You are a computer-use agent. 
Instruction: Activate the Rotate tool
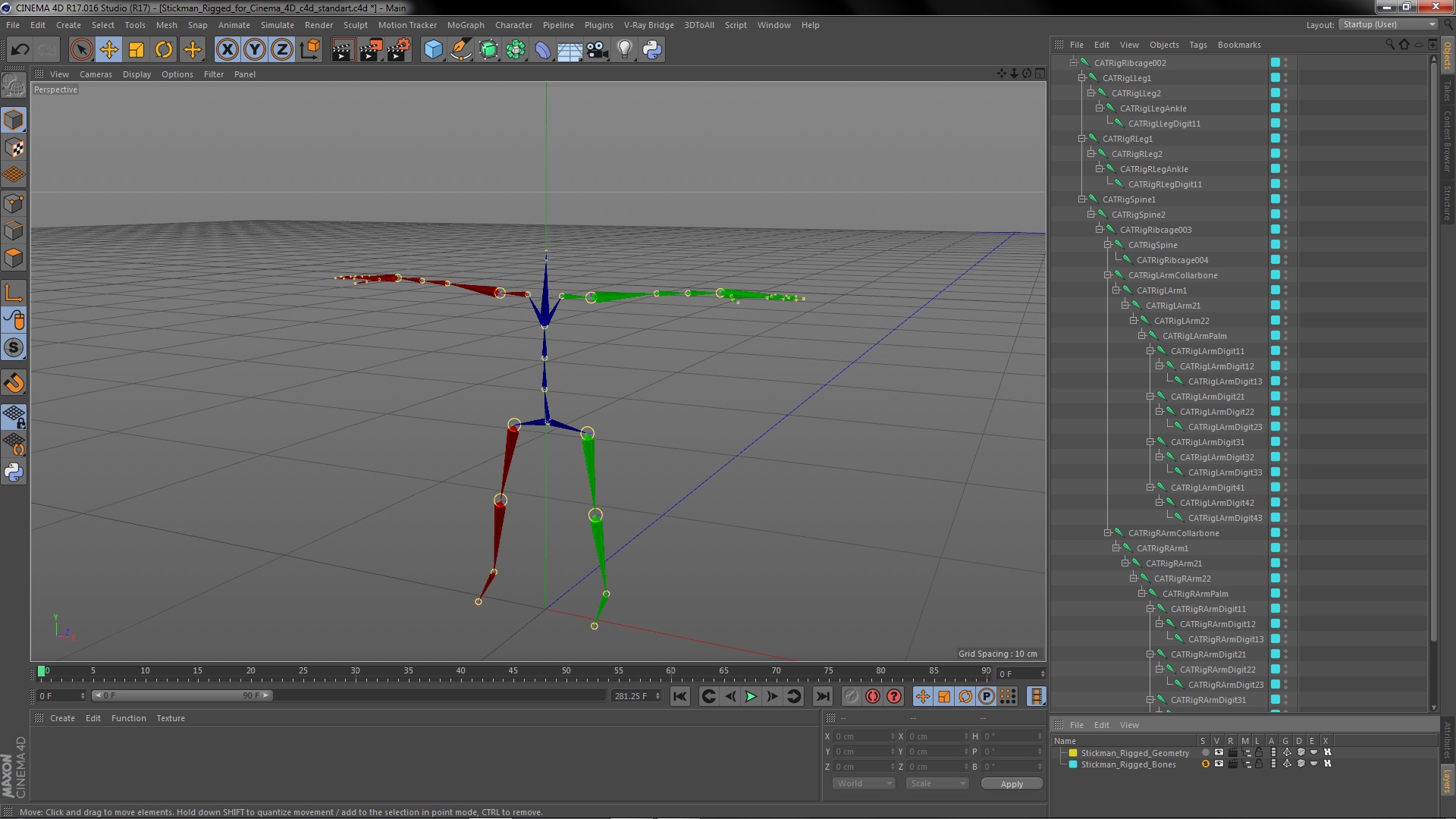click(x=164, y=50)
